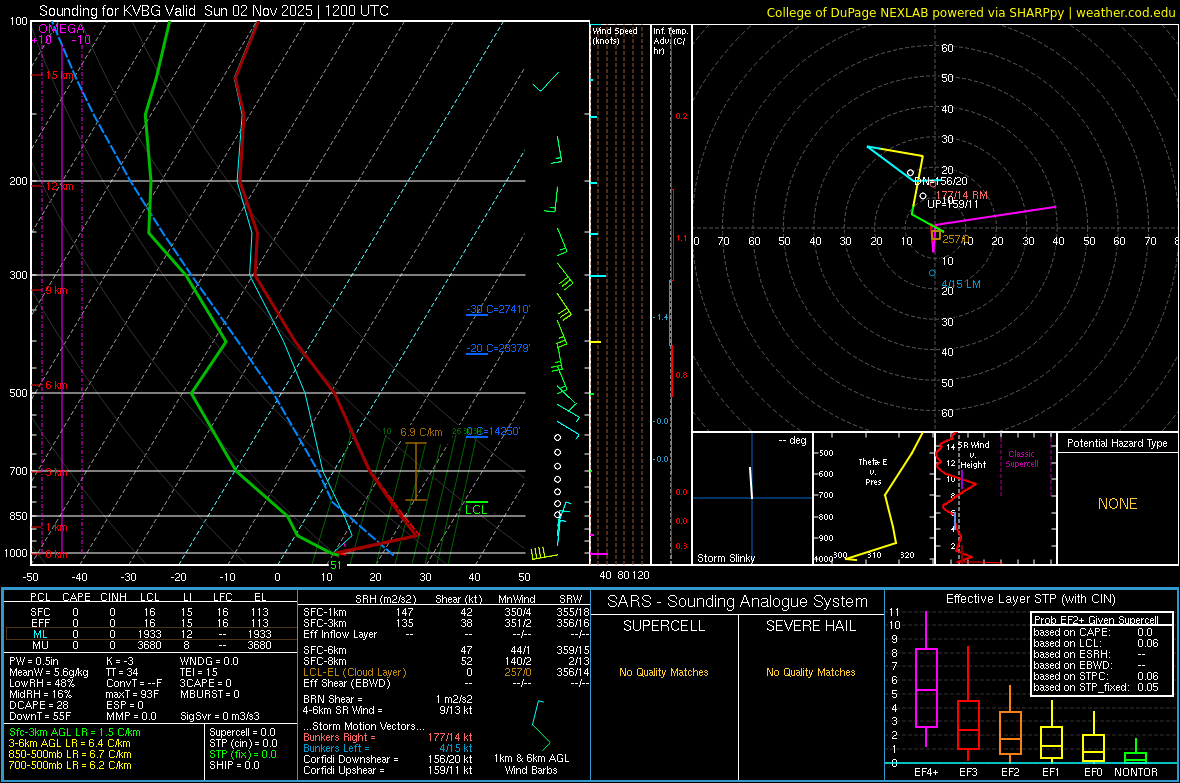Screen dimensions: 1180x783
Task: Click the green NONTOR box plot
Action: pyautogui.click(x=1136, y=753)
